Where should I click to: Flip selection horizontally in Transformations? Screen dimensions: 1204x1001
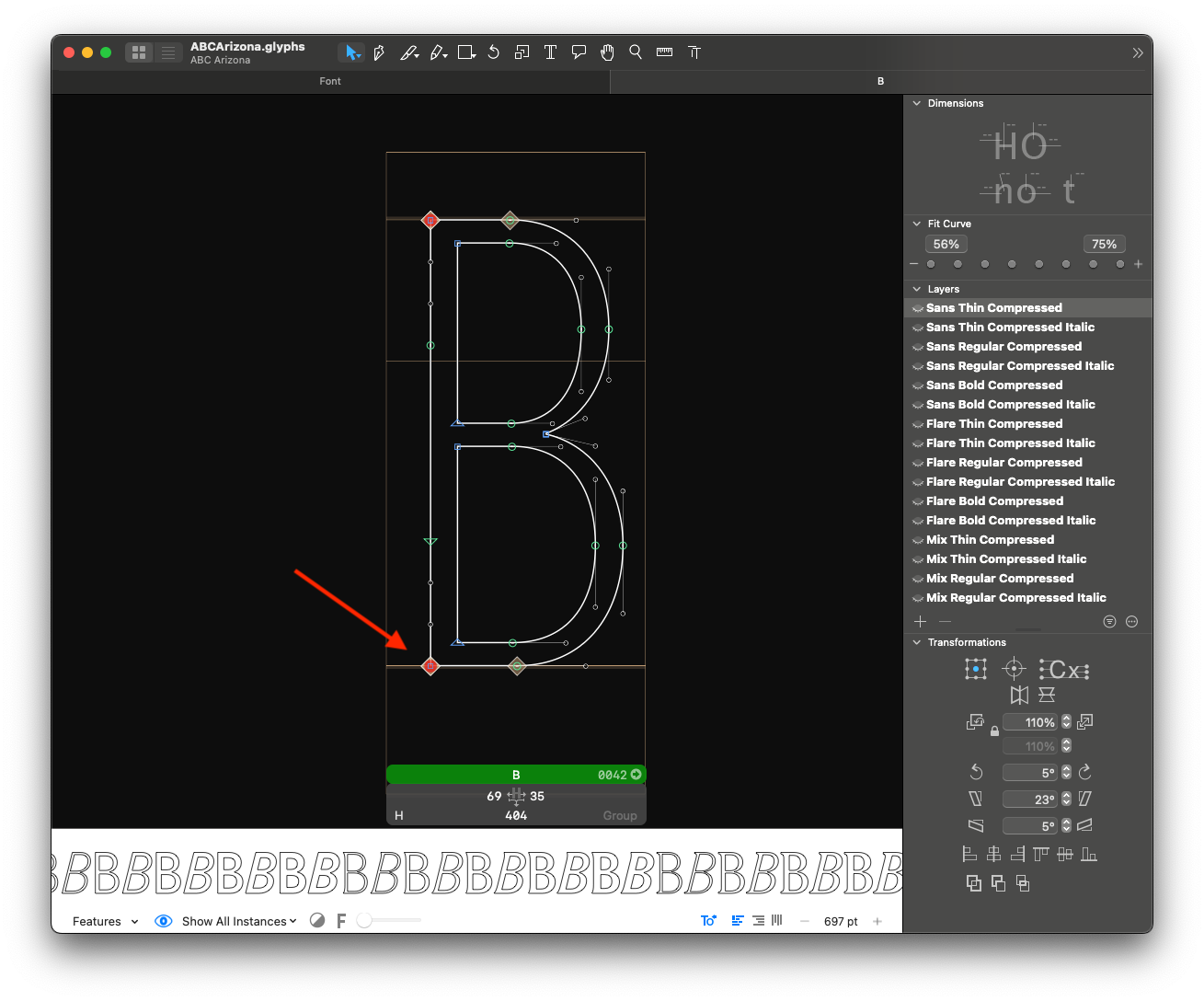pos(1019,695)
